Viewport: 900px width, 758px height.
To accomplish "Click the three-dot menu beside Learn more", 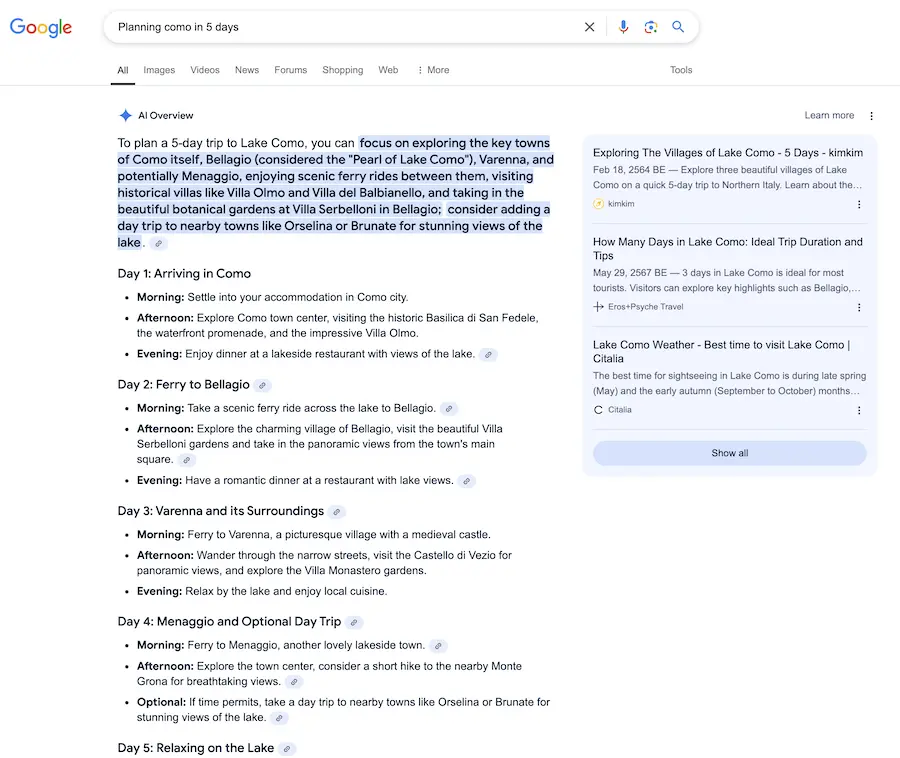I will click(871, 115).
